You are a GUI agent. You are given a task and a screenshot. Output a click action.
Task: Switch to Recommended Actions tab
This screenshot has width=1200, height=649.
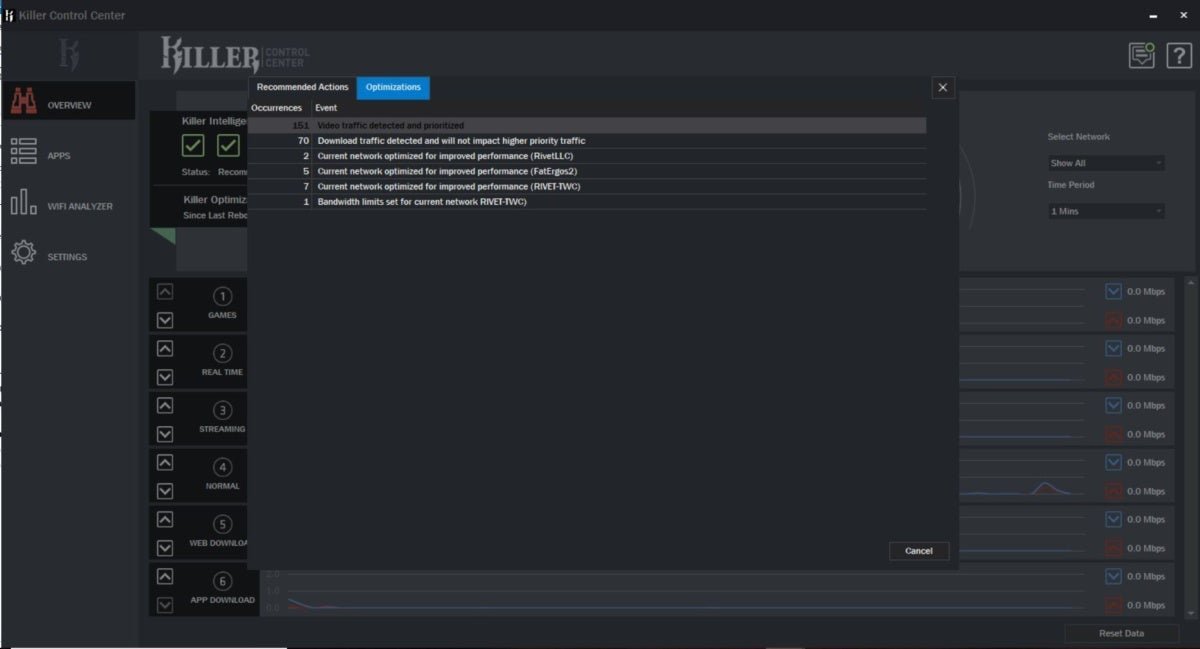pos(302,87)
